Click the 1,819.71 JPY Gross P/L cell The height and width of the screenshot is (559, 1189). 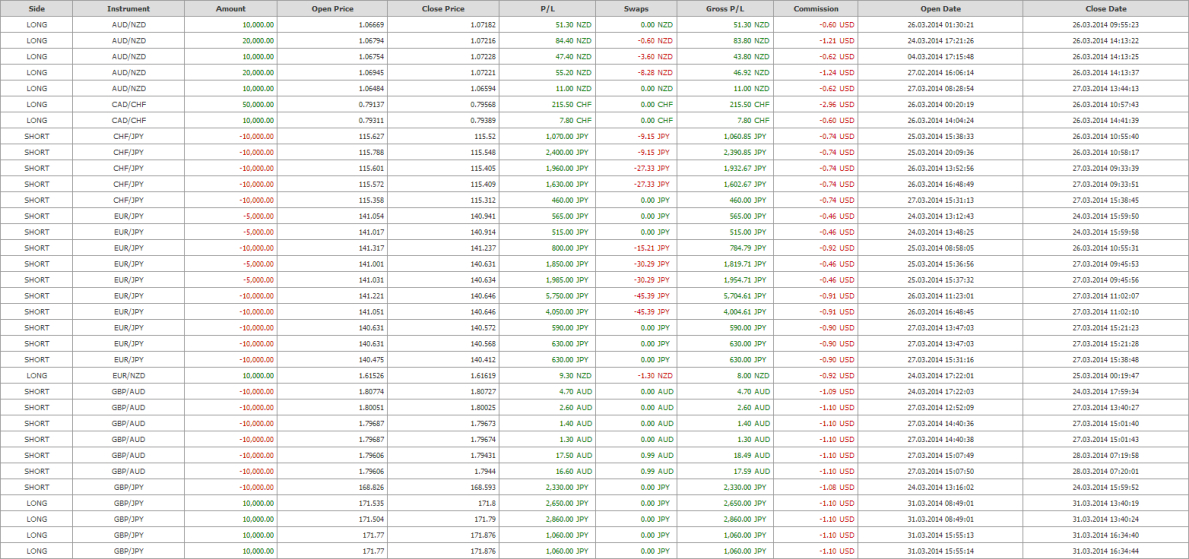point(726,264)
